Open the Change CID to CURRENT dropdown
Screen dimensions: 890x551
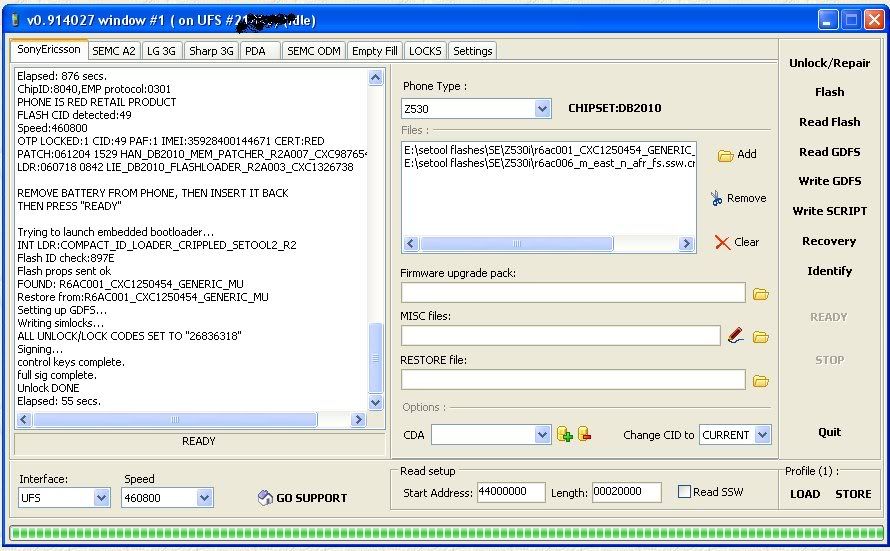point(762,435)
